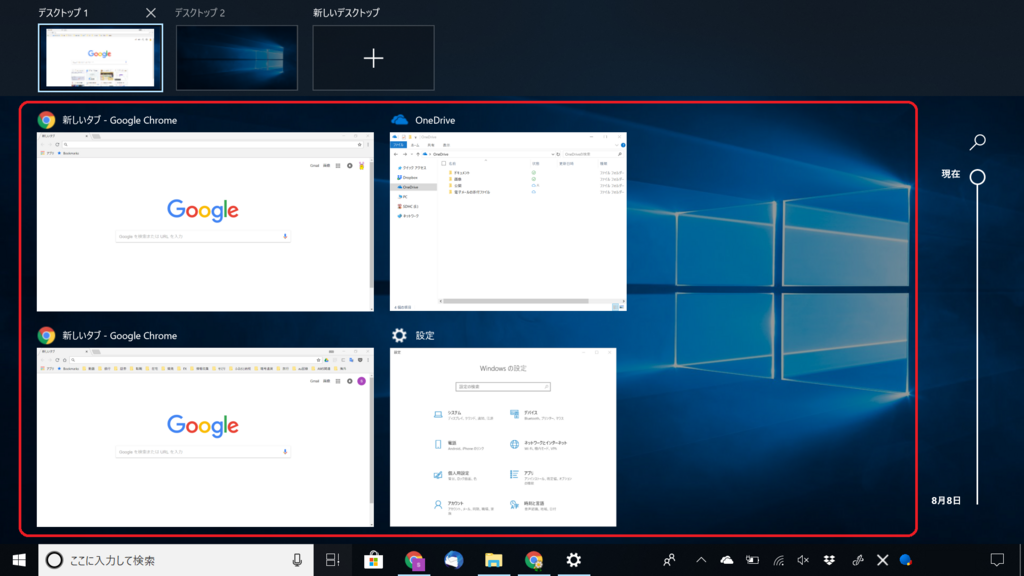Open Settings gear on the taskbar
Viewport: 1024px width, 576px height.
573,560
